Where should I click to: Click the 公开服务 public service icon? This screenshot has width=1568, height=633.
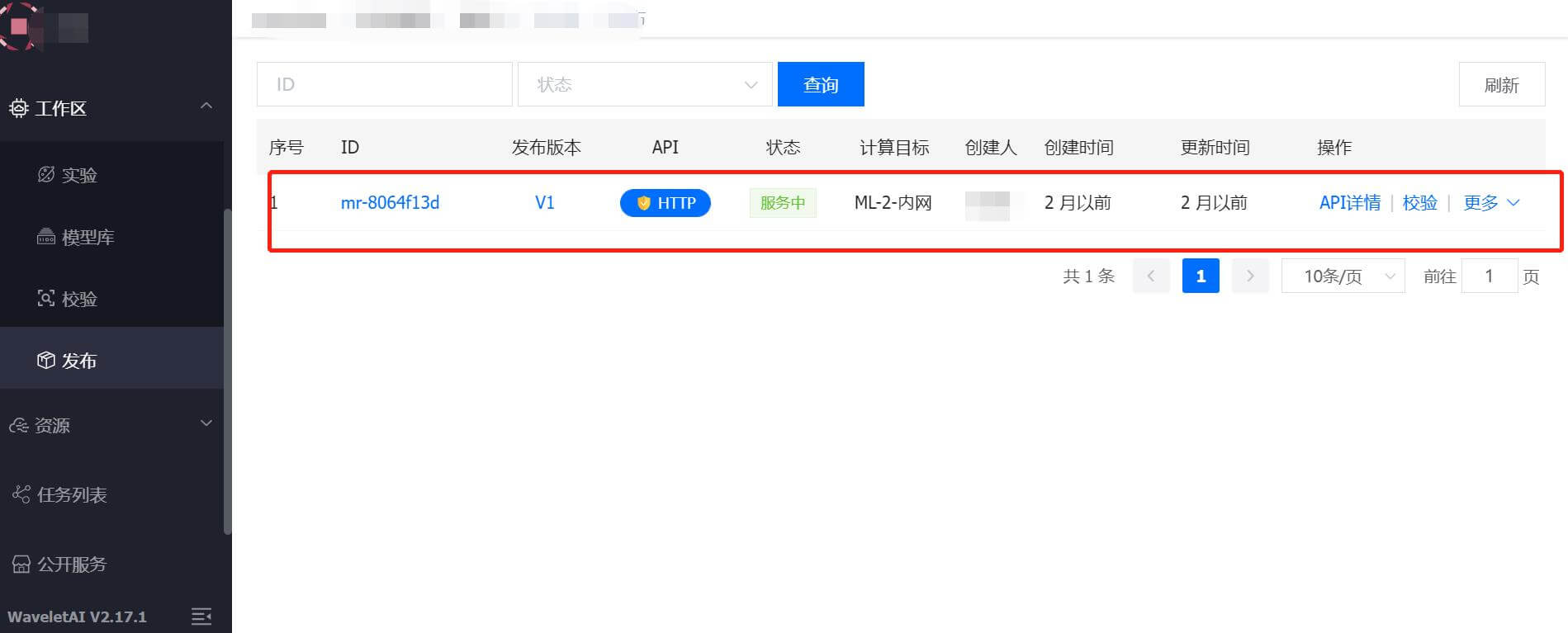tap(21, 565)
